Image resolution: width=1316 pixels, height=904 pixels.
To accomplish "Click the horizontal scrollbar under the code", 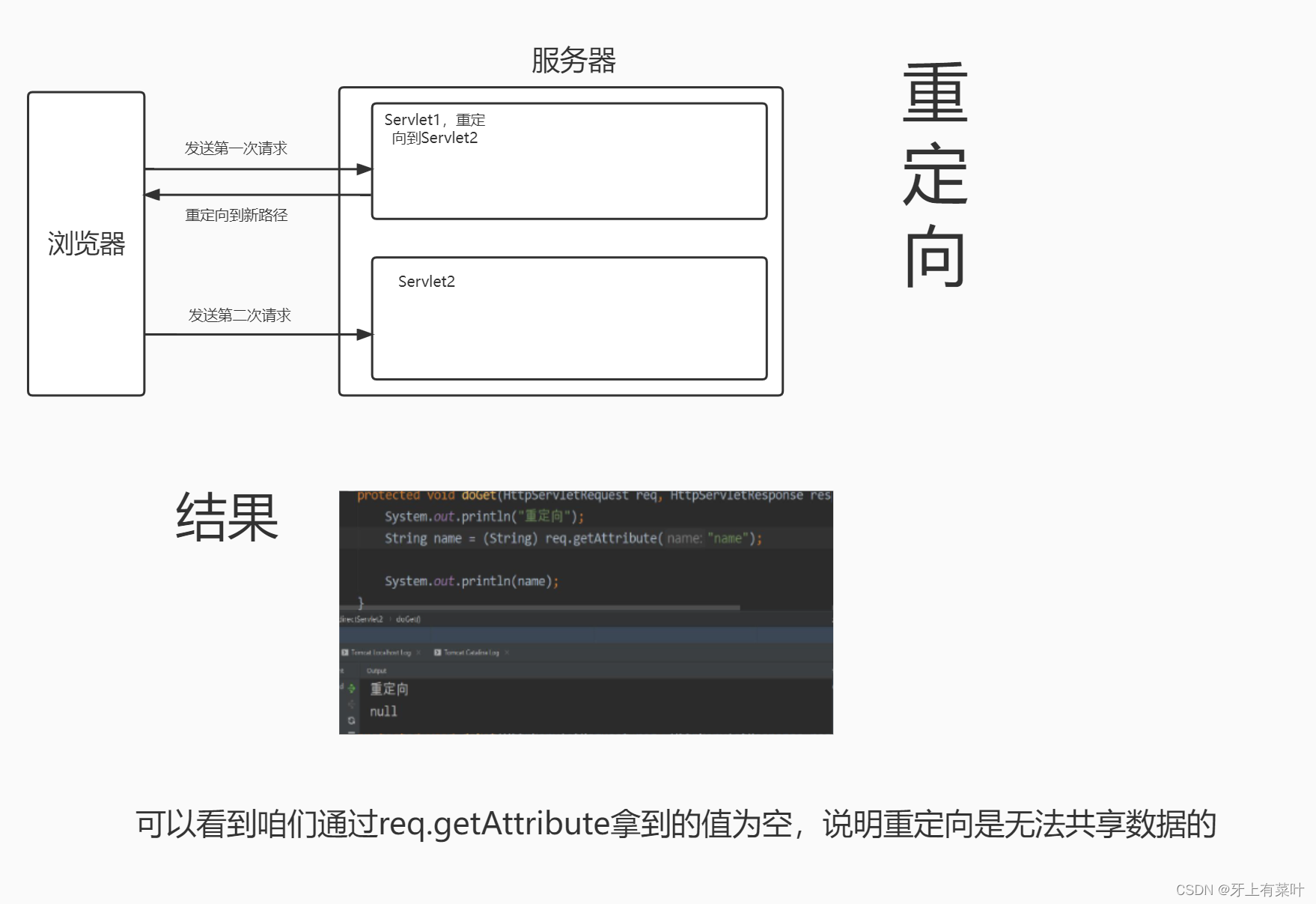I will click(540, 607).
